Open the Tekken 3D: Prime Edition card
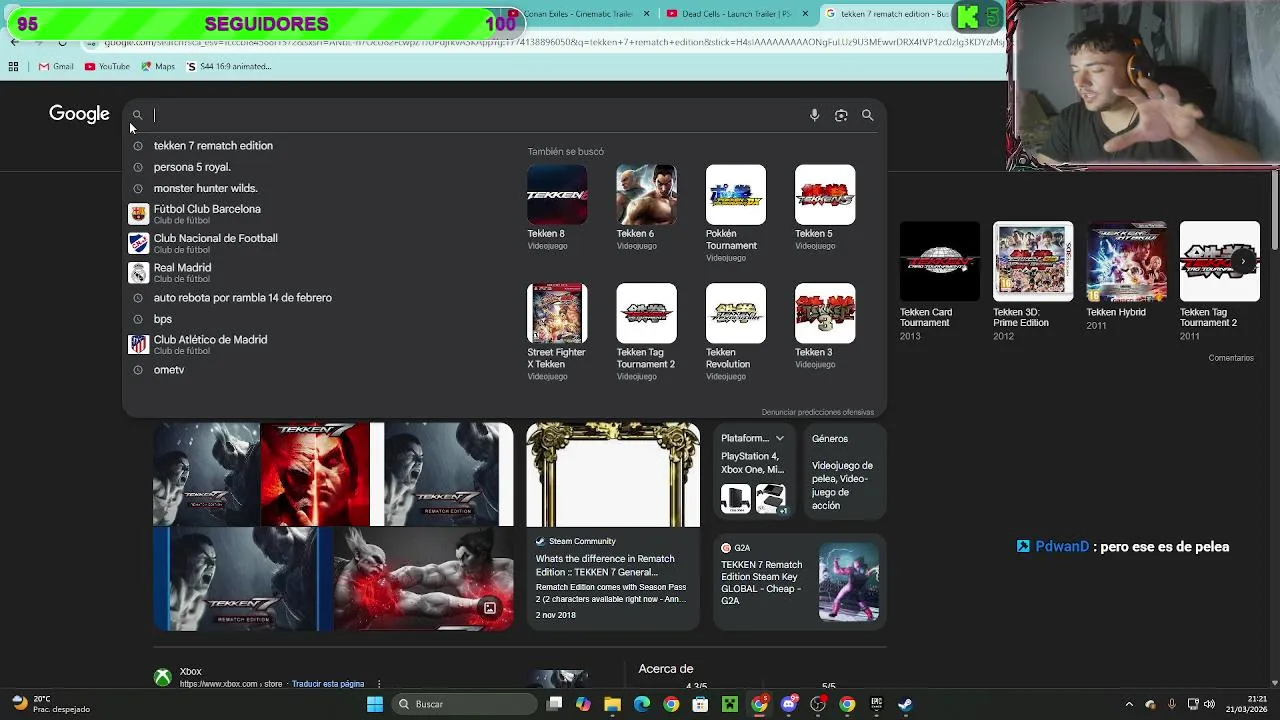Screen dimensions: 1280x720 [x=1033, y=281]
